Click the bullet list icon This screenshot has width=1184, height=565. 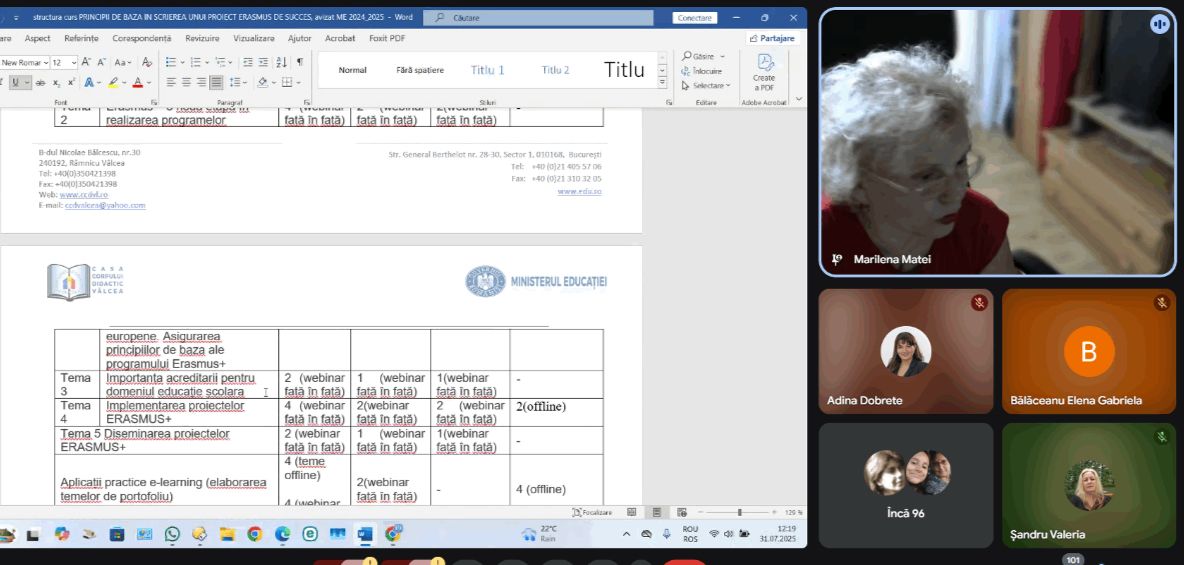click(x=171, y=62)
